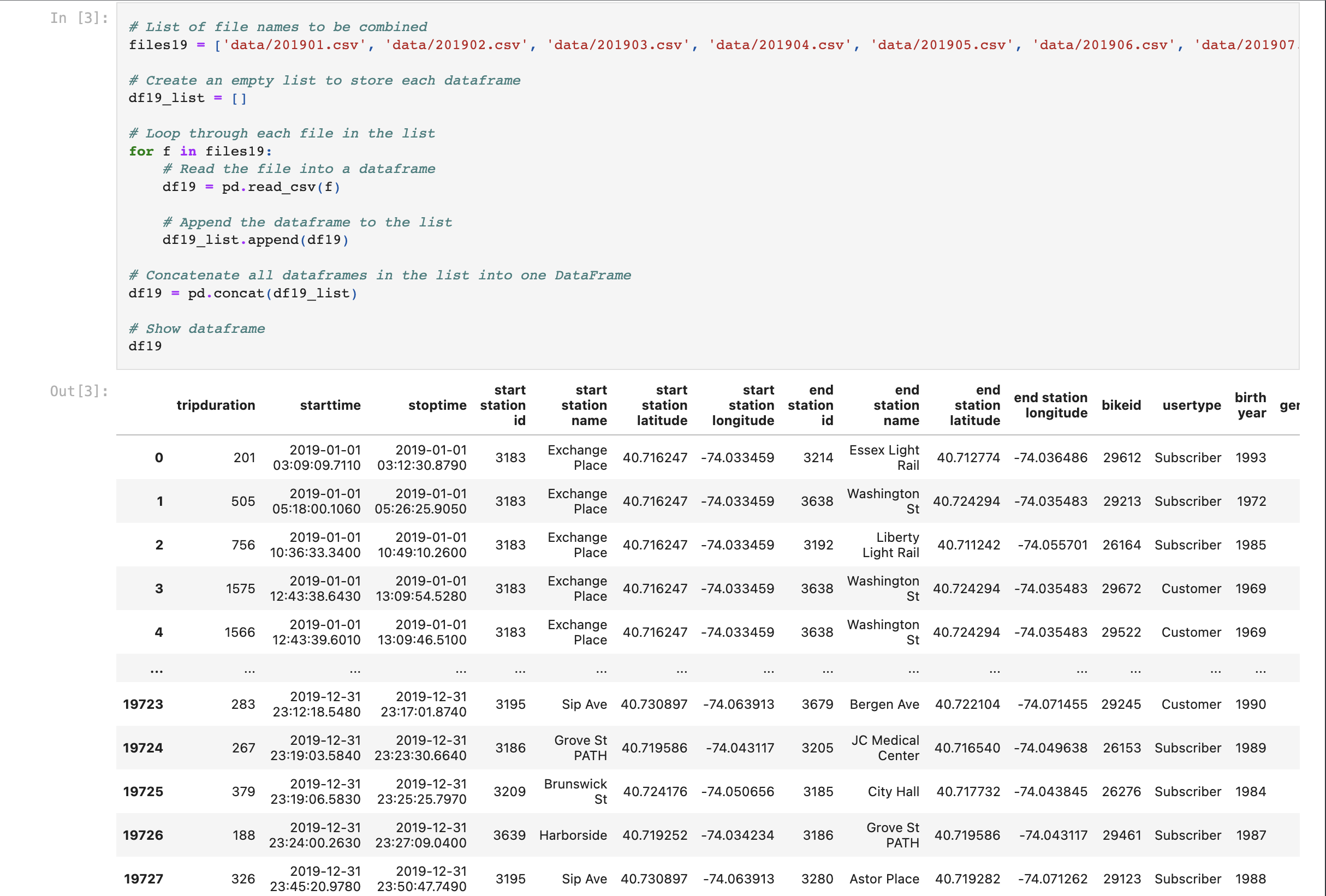The image size is (1326, 896).
Task: Click the '# Show dataframe' comment
Action: (x=197, y=328)
